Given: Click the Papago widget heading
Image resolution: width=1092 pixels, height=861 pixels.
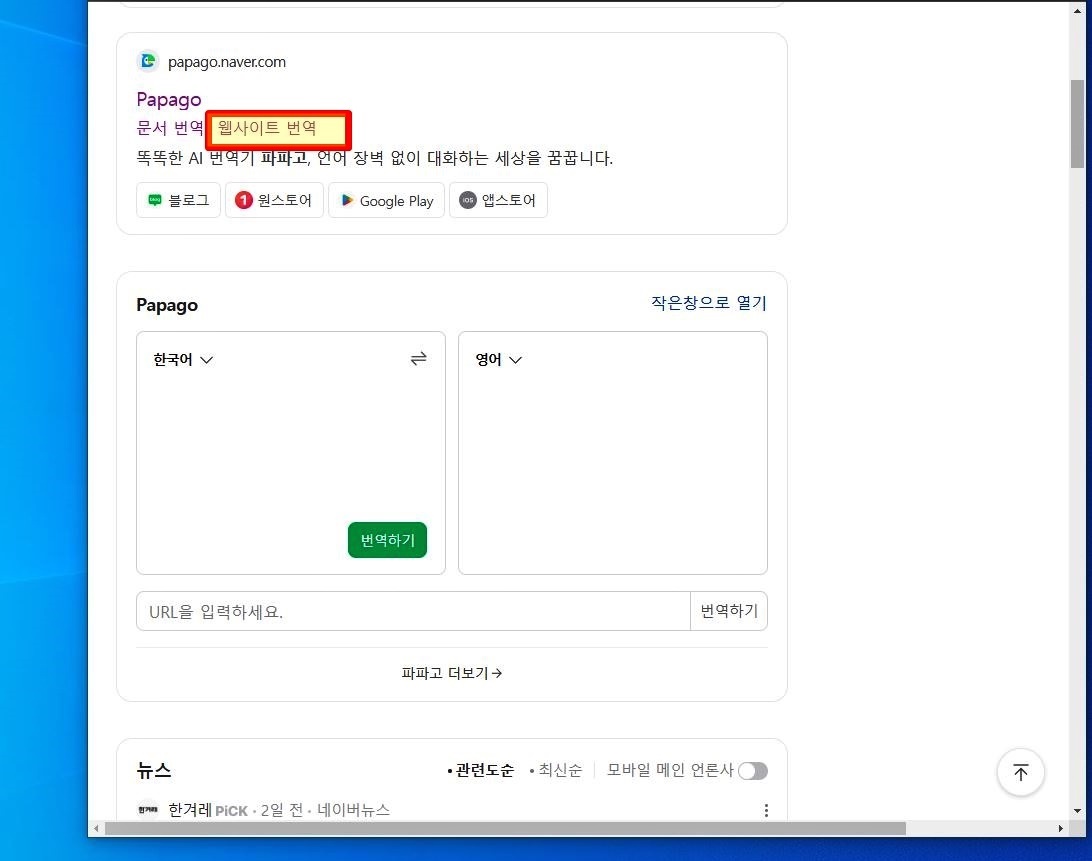Looking at the screenshot, I should [167, 305].
